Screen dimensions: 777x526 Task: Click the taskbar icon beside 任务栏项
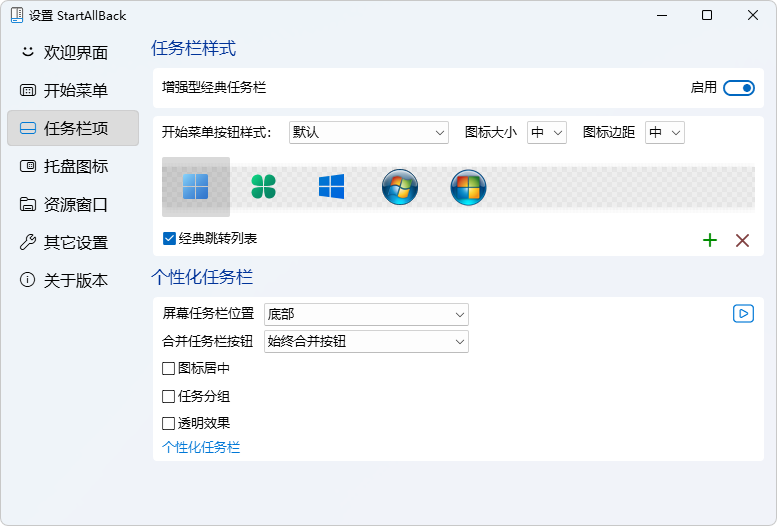(28, 128)
